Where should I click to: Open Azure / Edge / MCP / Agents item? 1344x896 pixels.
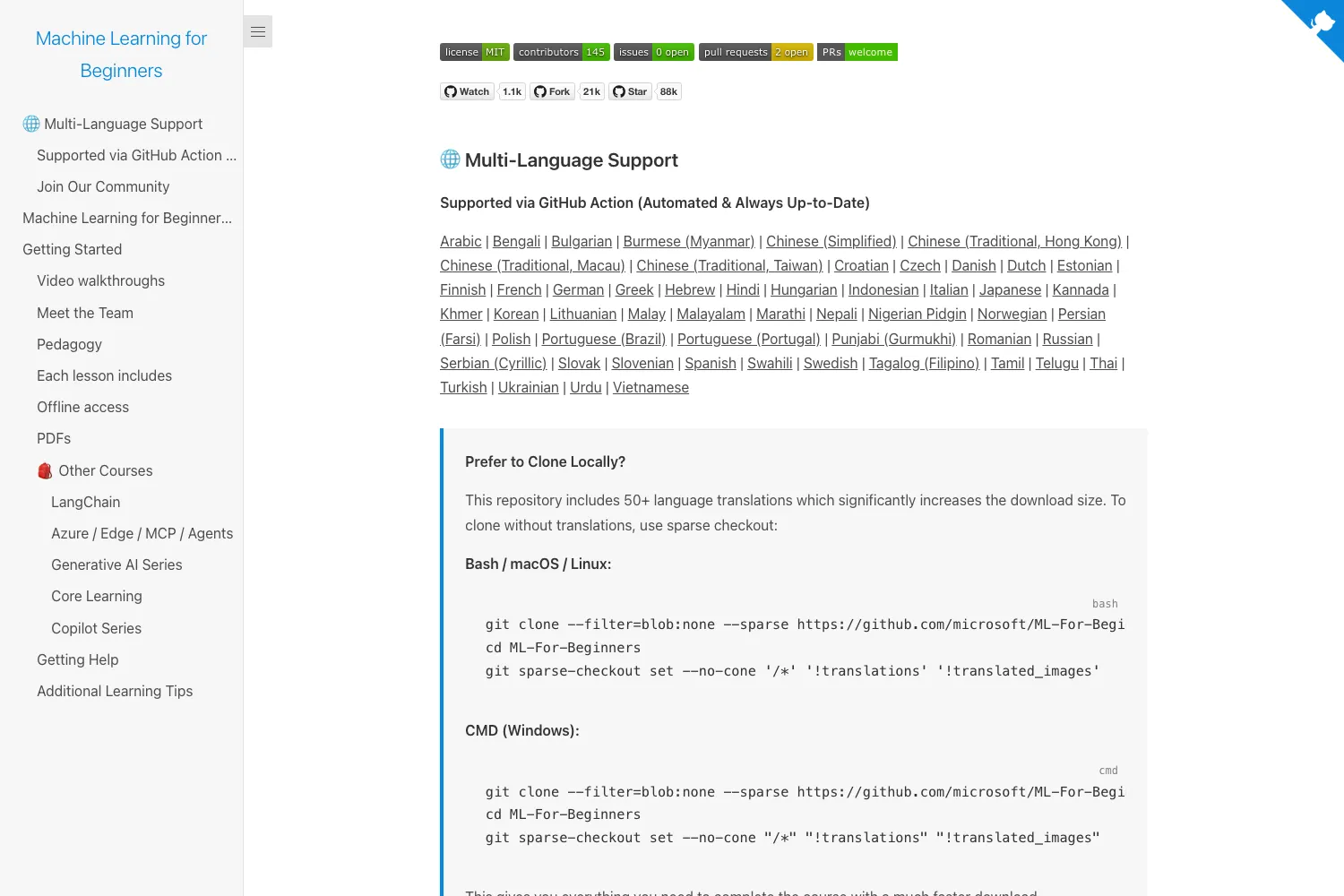[142, 533]
